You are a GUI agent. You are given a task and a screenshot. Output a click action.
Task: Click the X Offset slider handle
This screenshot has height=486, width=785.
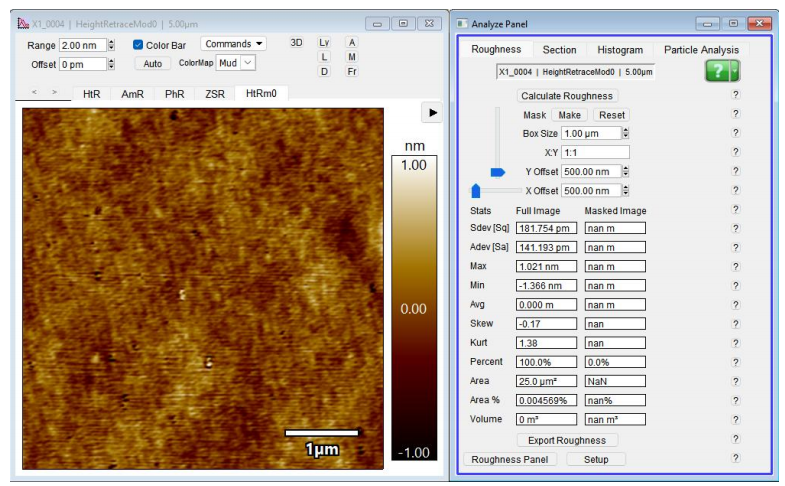pos(476,190)
